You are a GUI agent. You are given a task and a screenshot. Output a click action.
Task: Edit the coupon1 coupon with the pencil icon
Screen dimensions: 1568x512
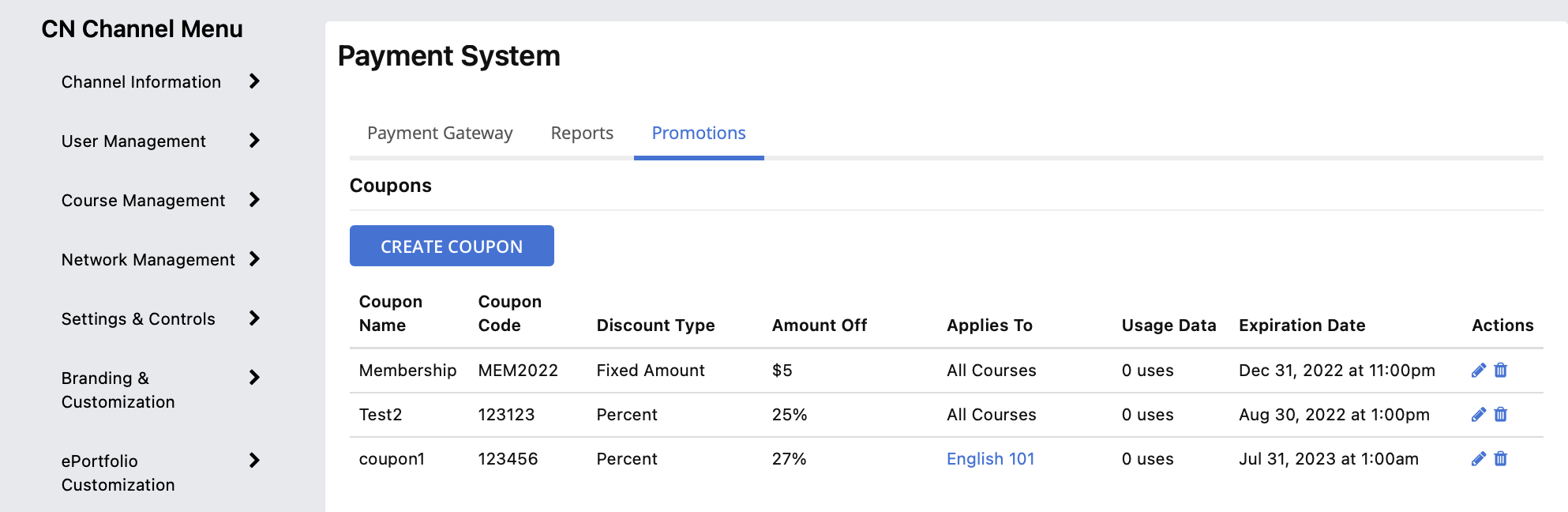click(x=1479, y=458)
